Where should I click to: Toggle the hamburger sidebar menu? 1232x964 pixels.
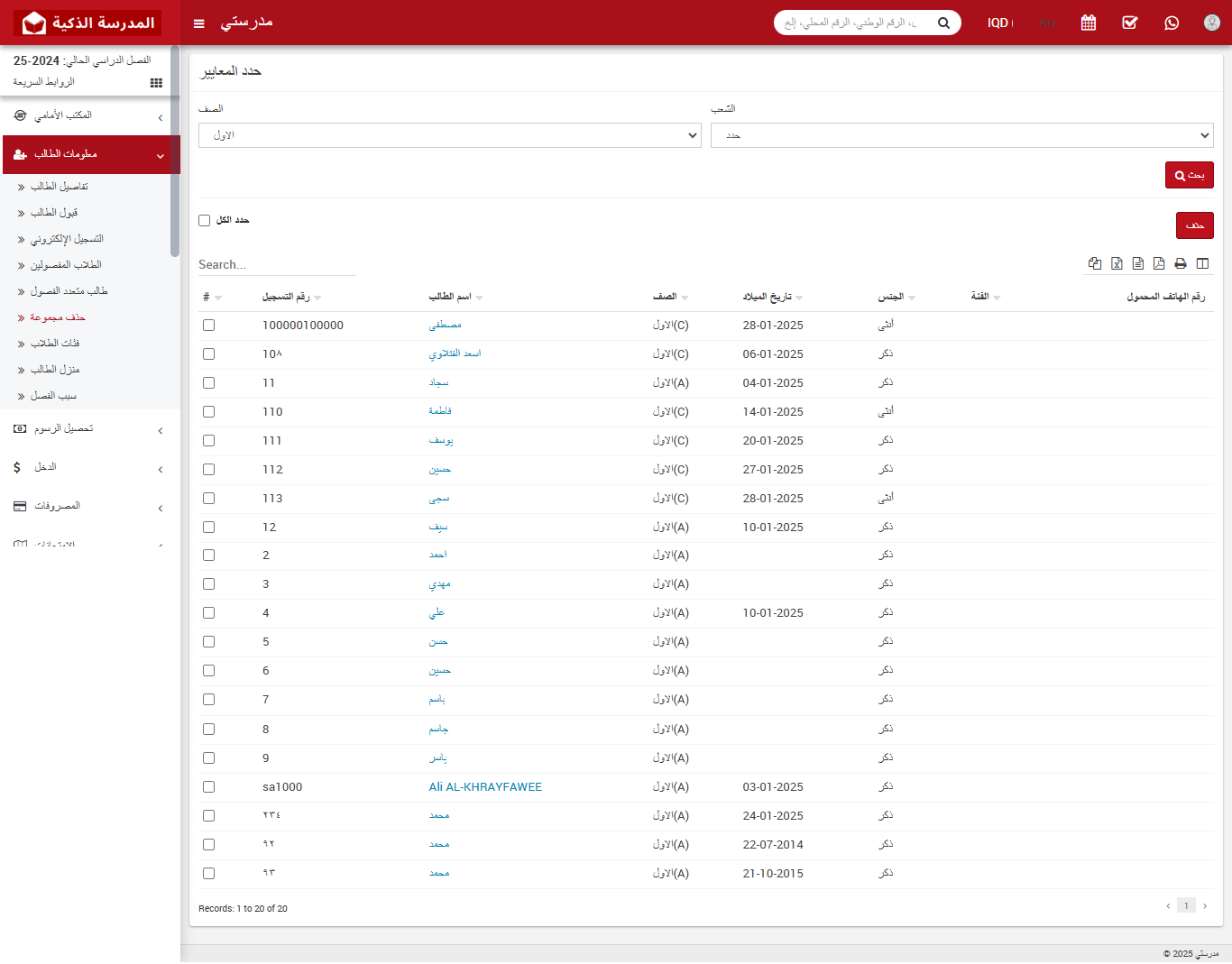[x=199, y=23]
